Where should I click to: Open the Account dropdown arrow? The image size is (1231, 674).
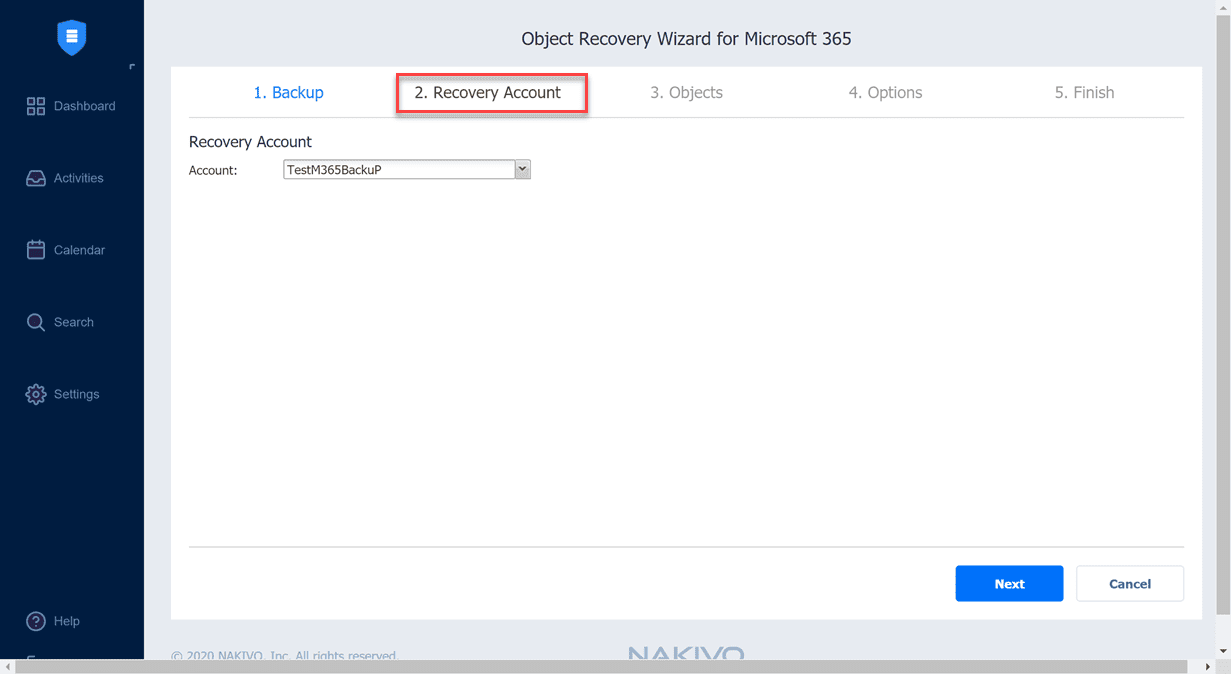click(x=523, y=168)
